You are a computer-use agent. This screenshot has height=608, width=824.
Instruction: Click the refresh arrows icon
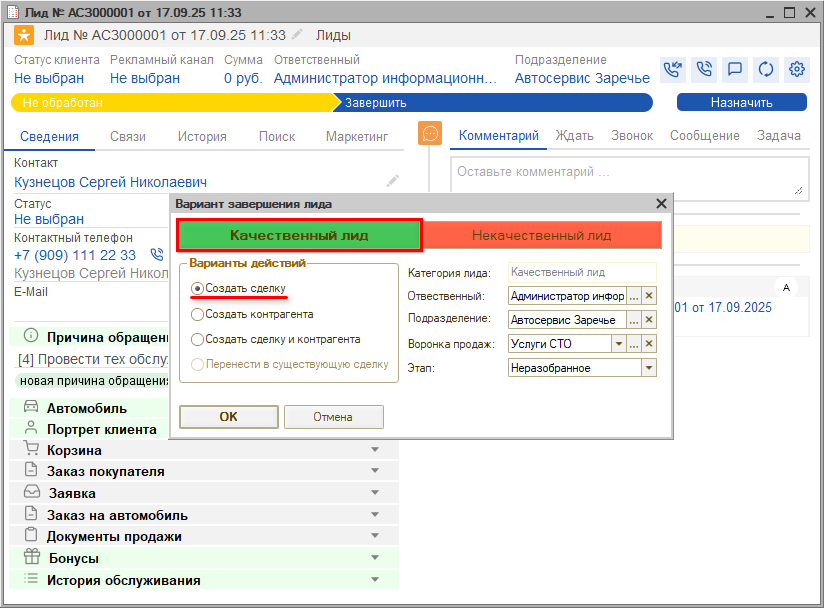(x=766, y=69)
